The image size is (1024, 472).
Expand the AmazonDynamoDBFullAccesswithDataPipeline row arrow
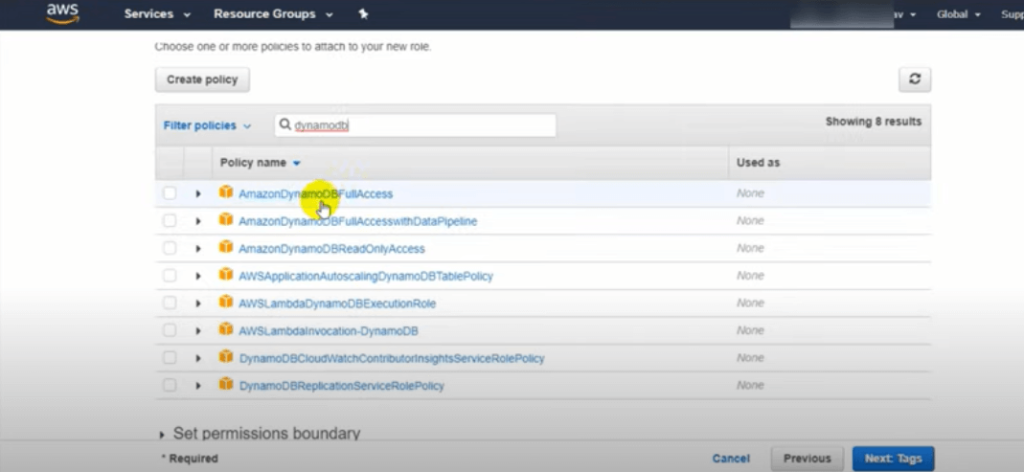coord(198,221)
